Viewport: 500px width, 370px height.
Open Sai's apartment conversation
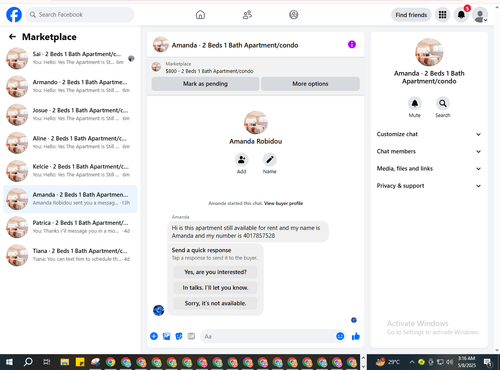tap(70, 58)
